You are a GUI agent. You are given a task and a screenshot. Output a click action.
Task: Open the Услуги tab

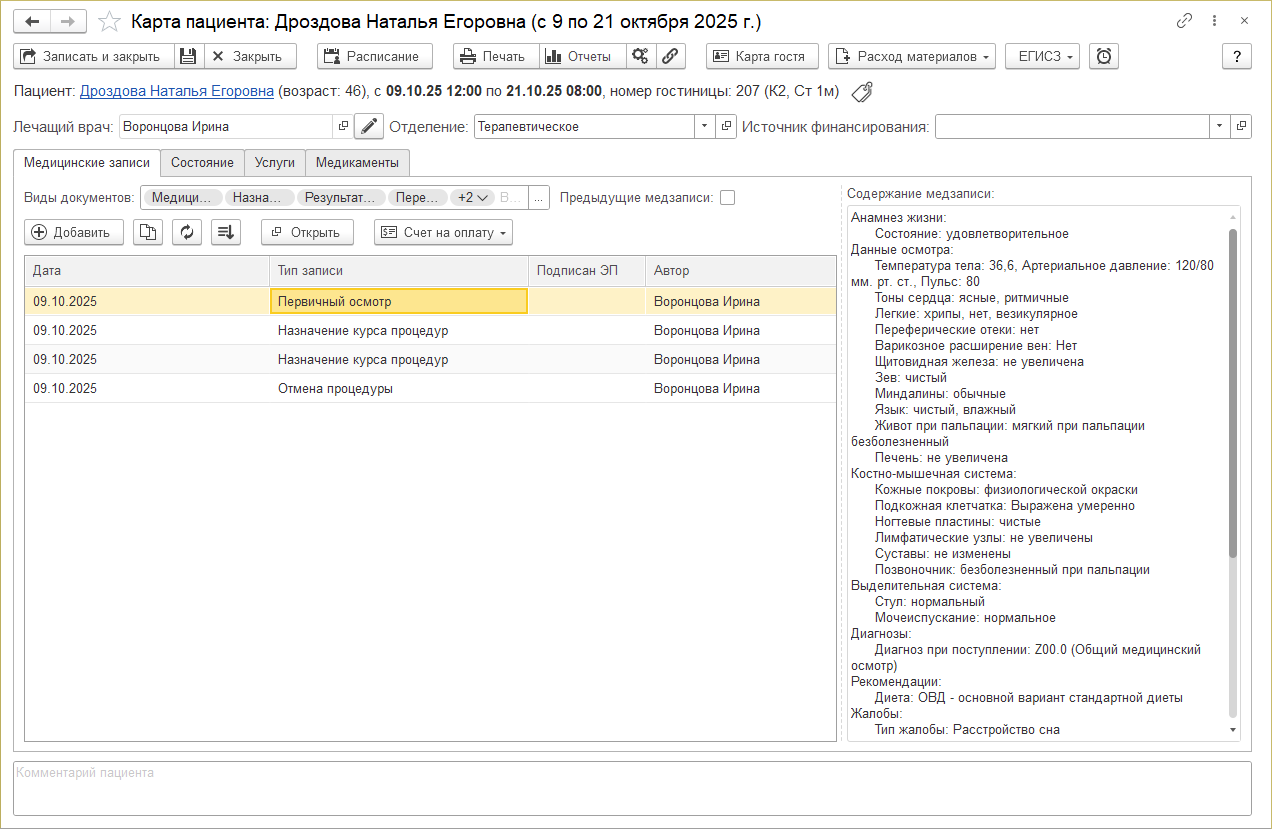tap(274, 162)
